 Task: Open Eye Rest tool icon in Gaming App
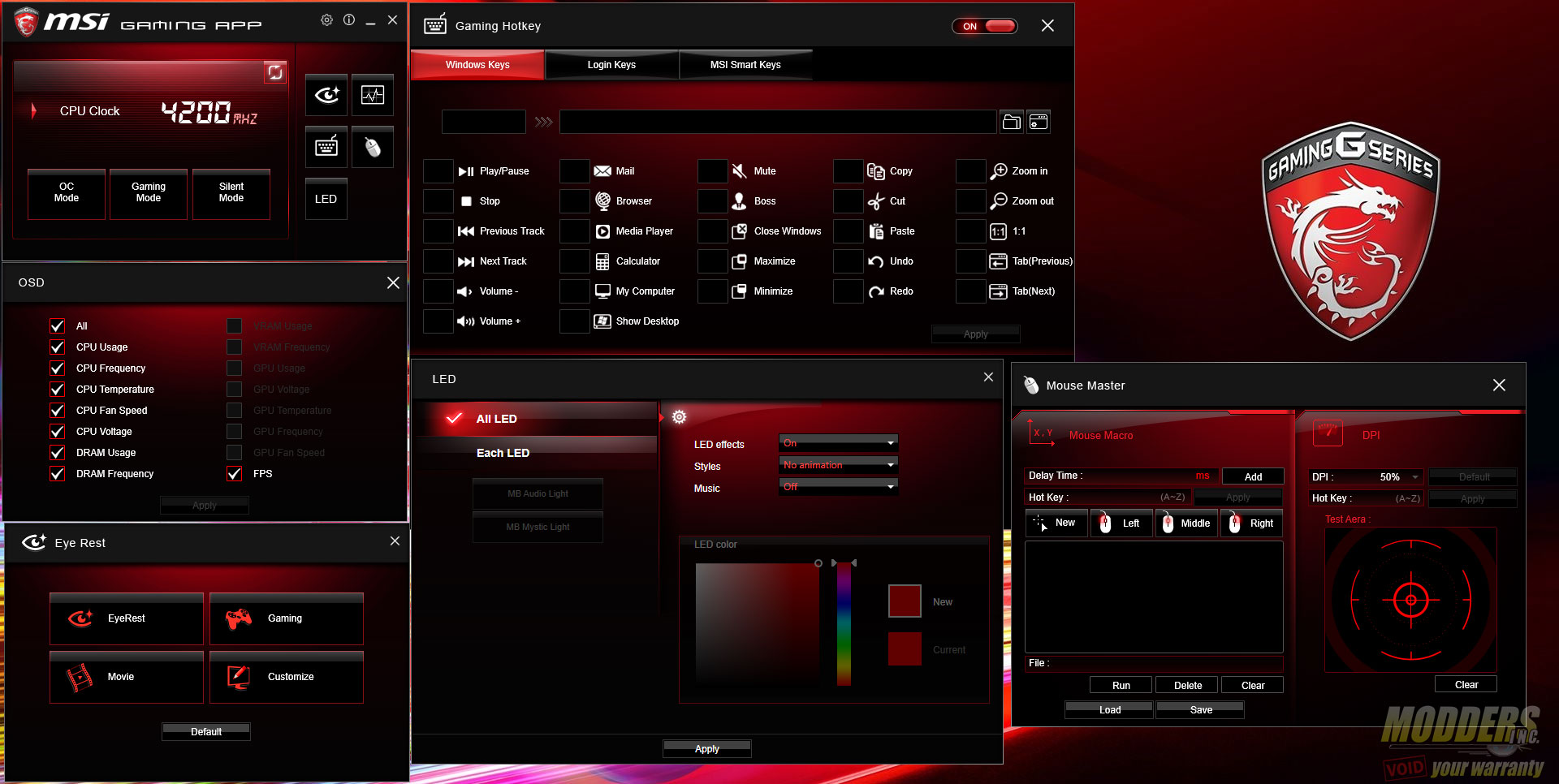pyautogui.click(x=326, y=95)
